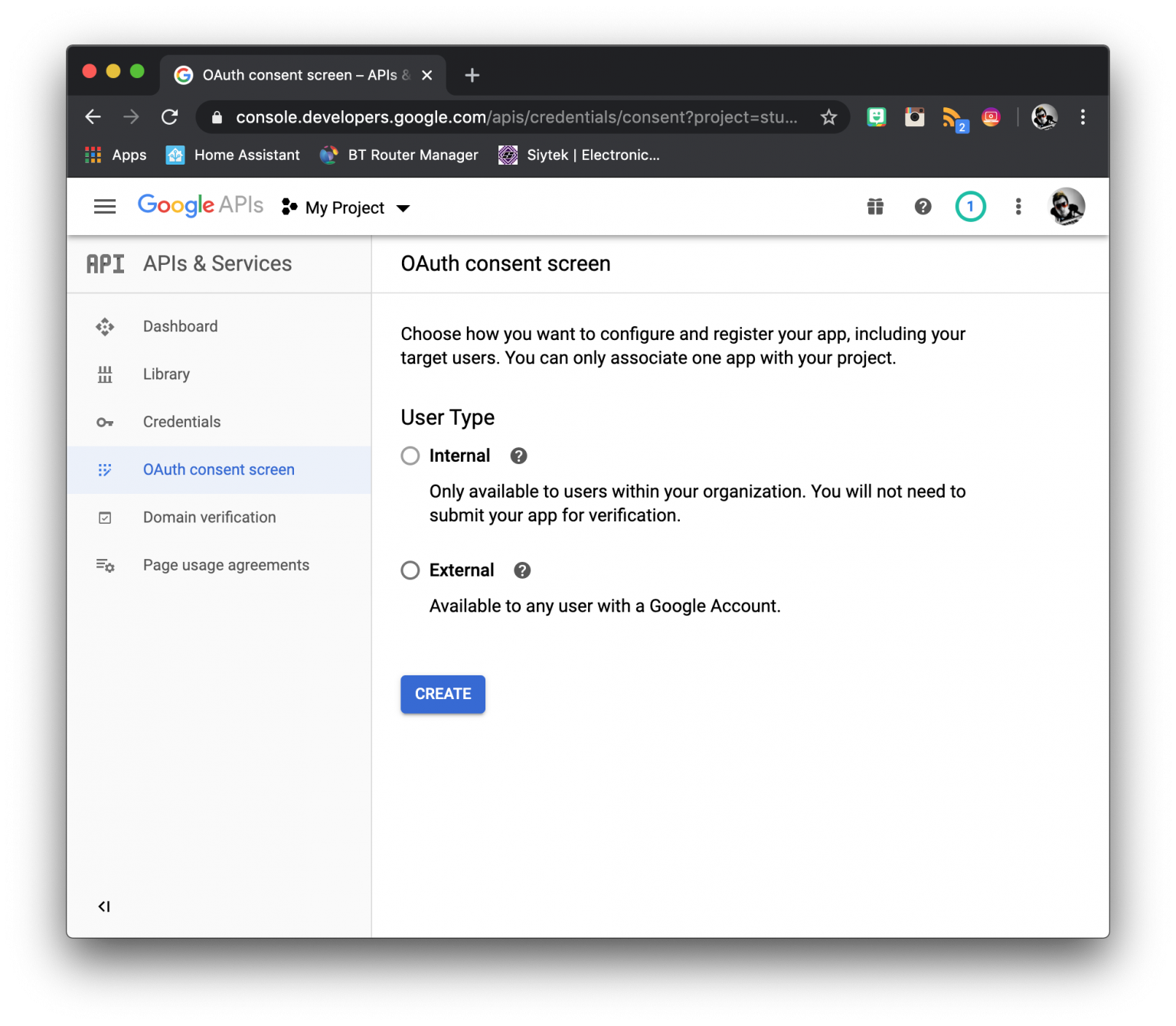The width and height of the screenshot is (1176, 1026).
Task: Click the Library icon in sidebar
Action: 105,374
